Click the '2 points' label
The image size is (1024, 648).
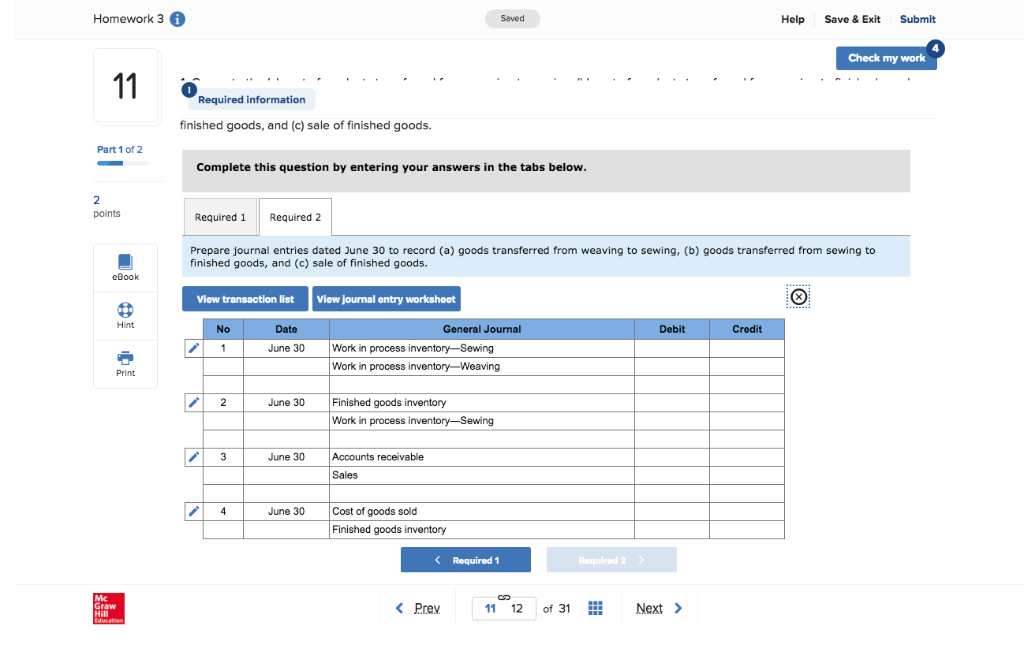click(x=106, y=206)
